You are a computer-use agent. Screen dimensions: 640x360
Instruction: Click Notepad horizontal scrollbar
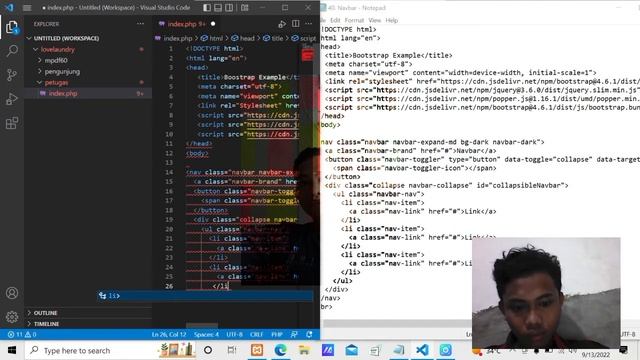398,323
